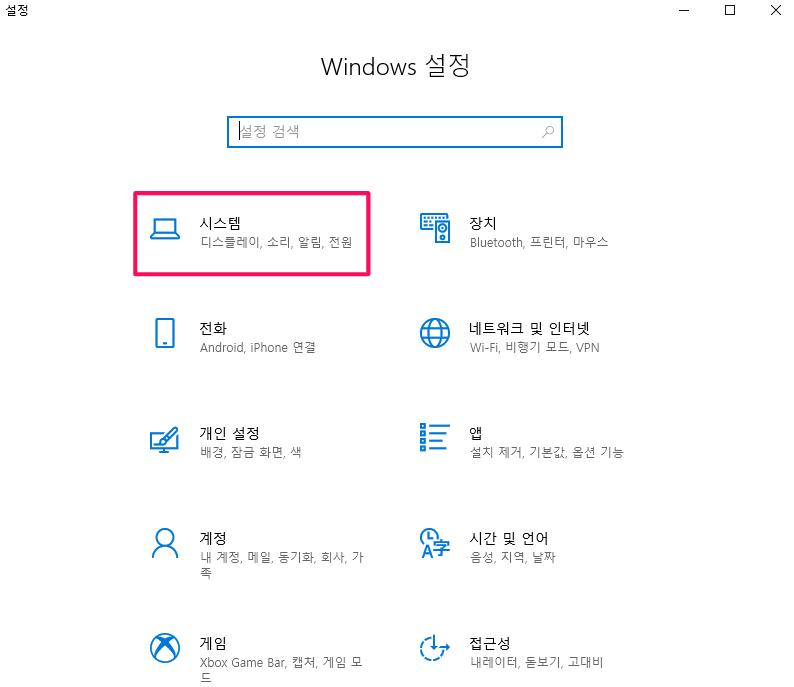Open the 개인 설정 paintbrush icon
The image size is (794, 687).
click(165, 439)
